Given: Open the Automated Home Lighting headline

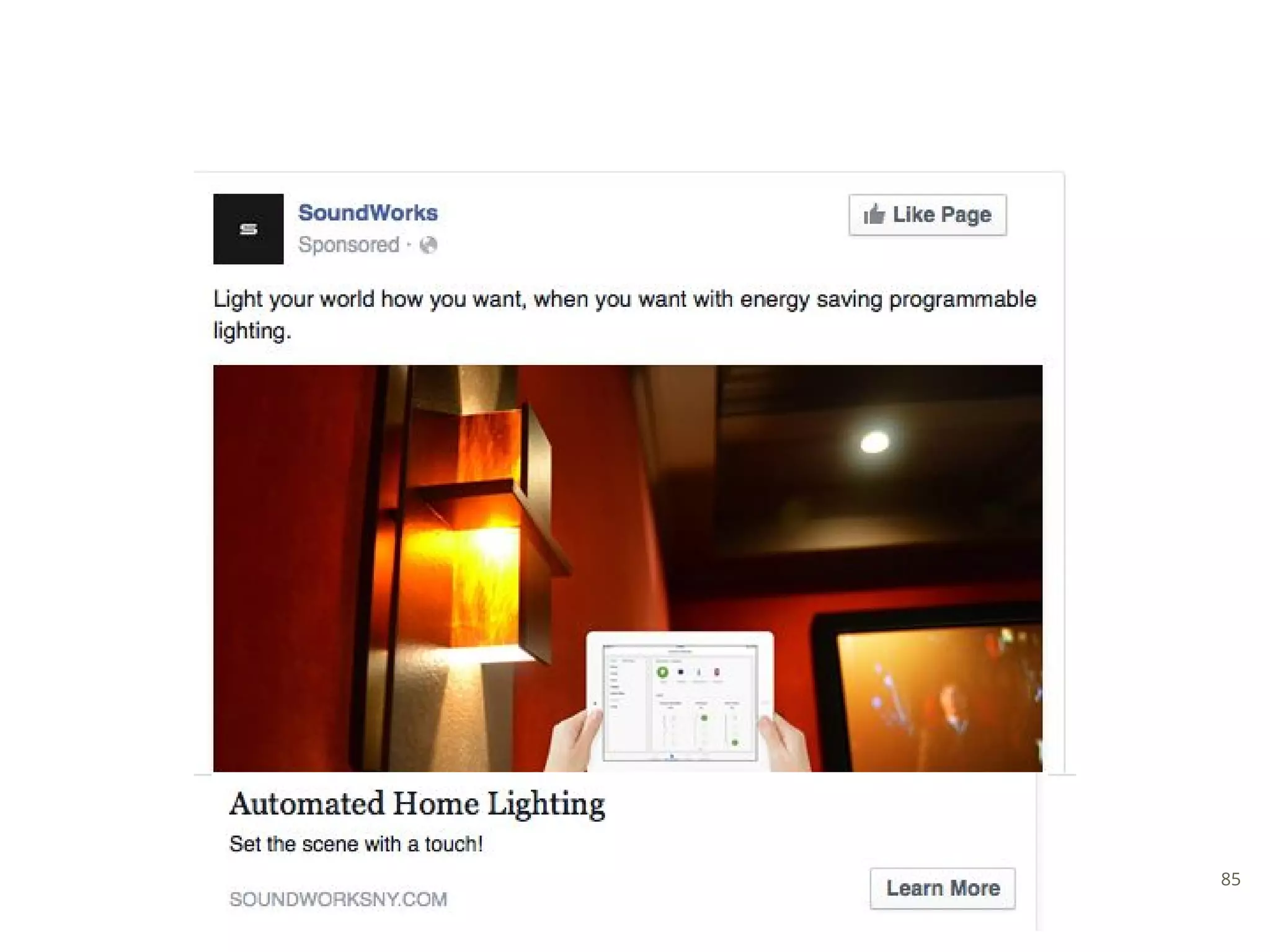Looking at the screenshot, I should click(x=417, y=804).
